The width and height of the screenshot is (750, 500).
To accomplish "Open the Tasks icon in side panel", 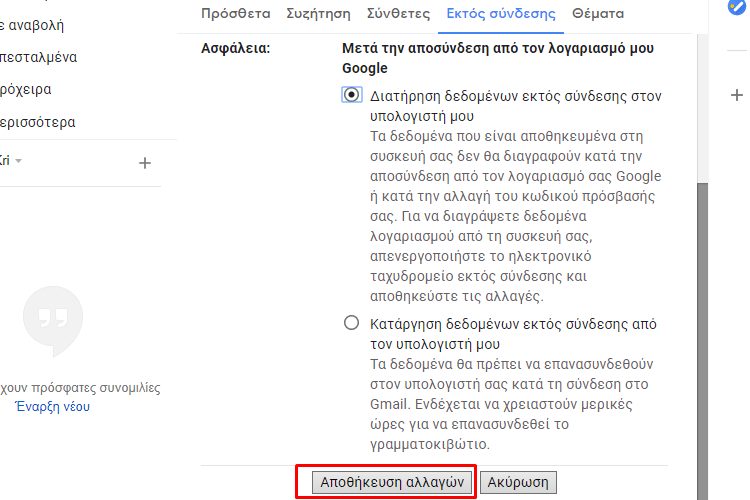I will click(737, 7).
